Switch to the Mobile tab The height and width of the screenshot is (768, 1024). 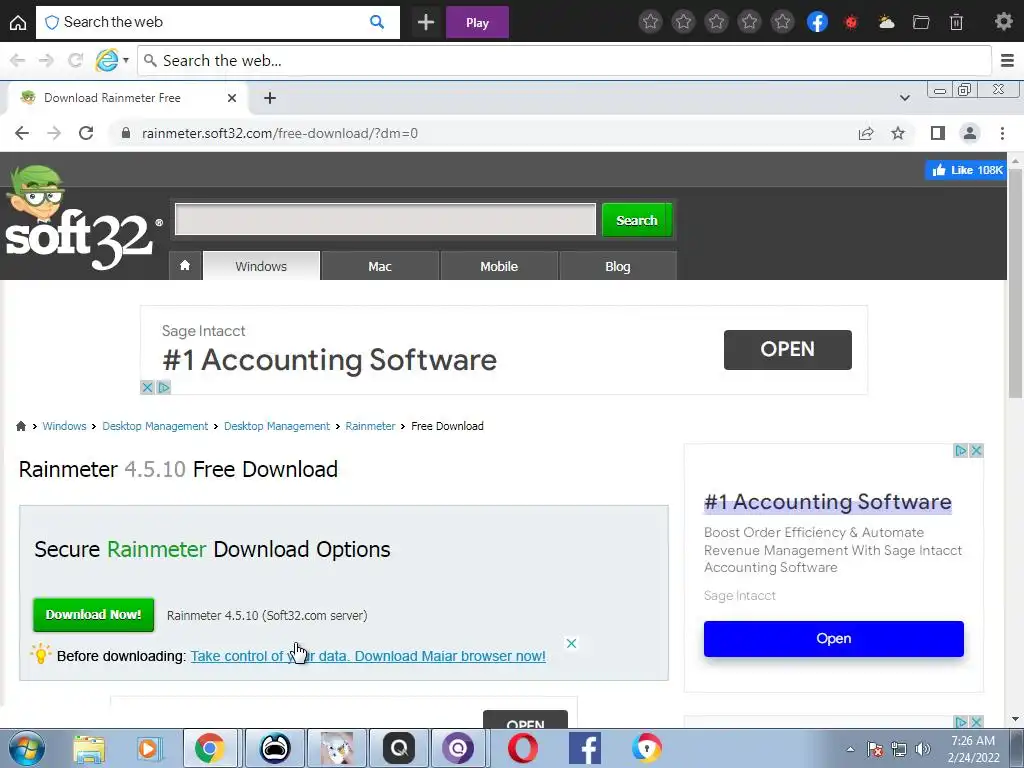499,266
